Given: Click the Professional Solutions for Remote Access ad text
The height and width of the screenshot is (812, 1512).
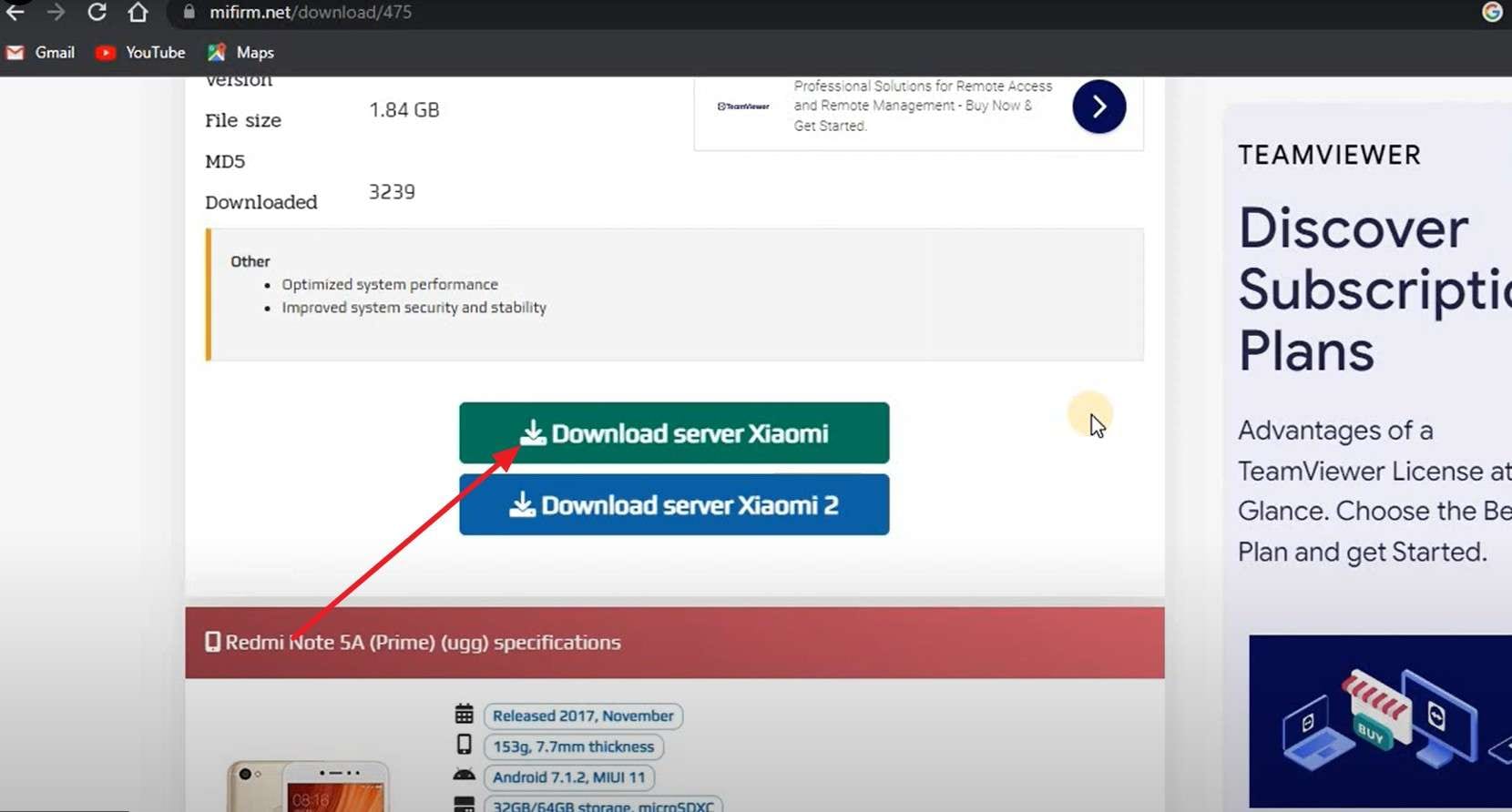Looking at the screenshot, I should coord(922,106).
